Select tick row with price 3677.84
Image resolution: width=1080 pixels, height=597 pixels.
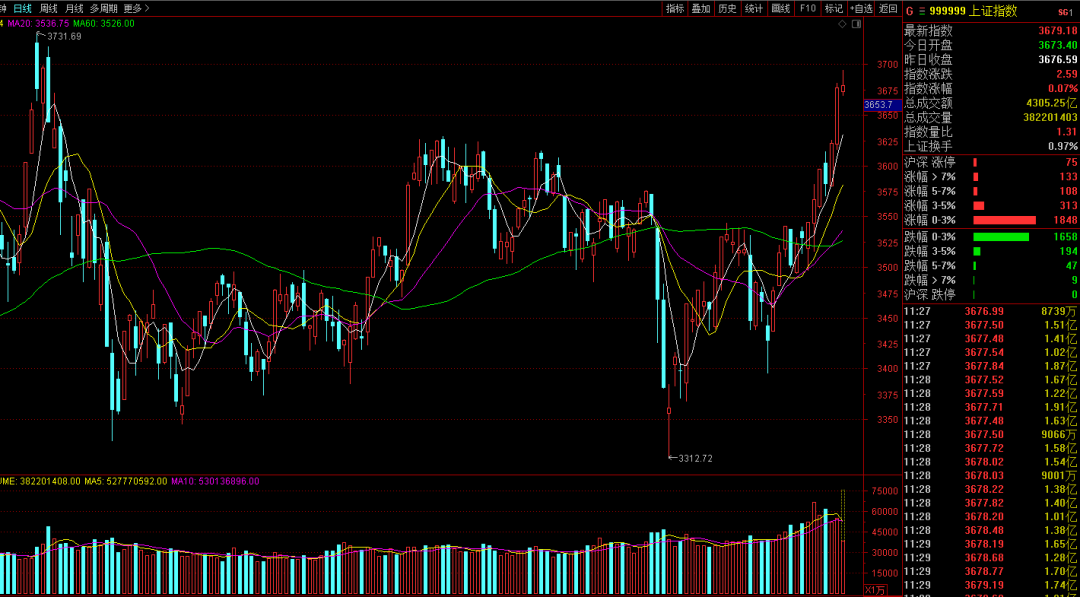click(x=991, y=366)
